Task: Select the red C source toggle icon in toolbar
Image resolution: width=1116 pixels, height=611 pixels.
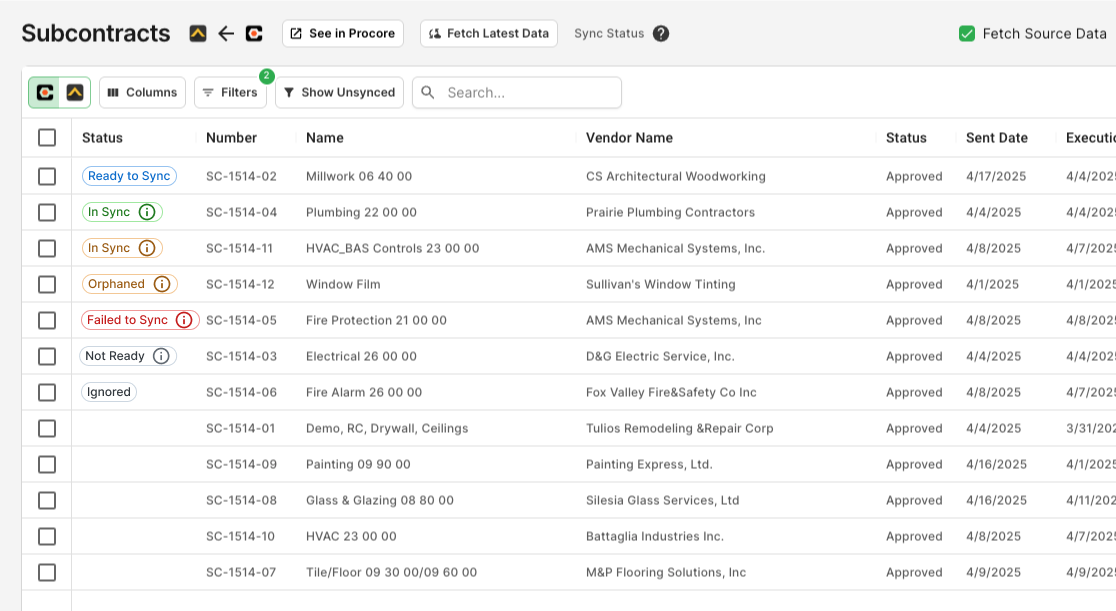Action: (45, 92)
